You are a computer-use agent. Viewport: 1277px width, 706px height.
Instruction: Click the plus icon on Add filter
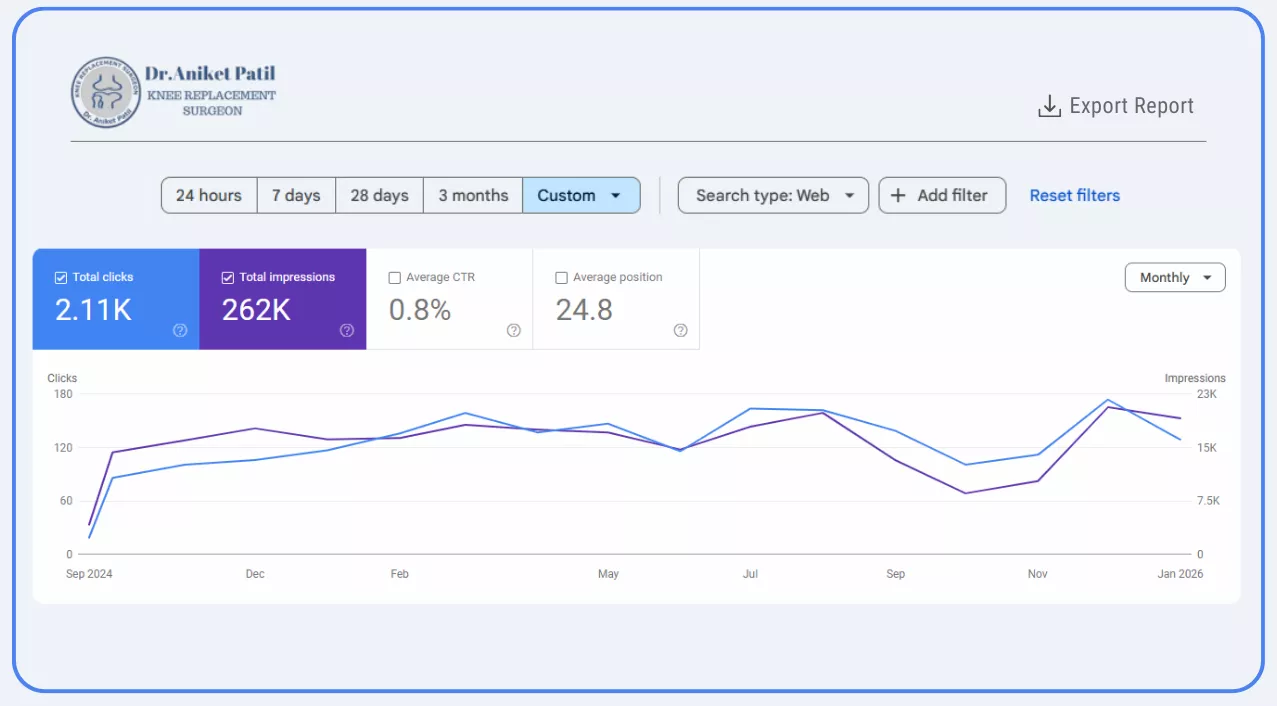[898, 195]
